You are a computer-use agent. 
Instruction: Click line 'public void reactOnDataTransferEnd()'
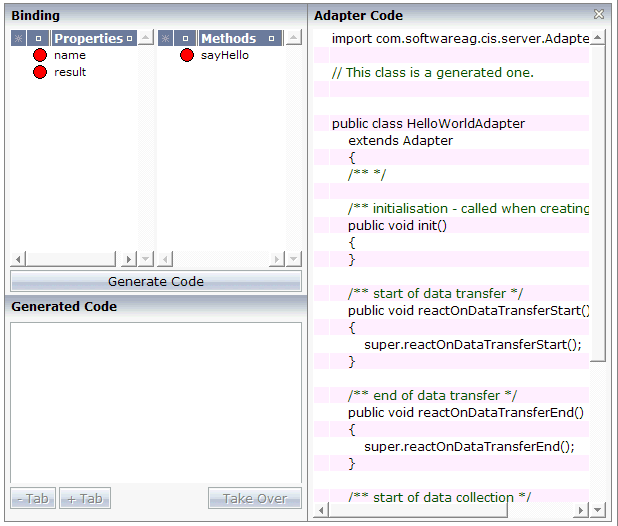[465, 413]
